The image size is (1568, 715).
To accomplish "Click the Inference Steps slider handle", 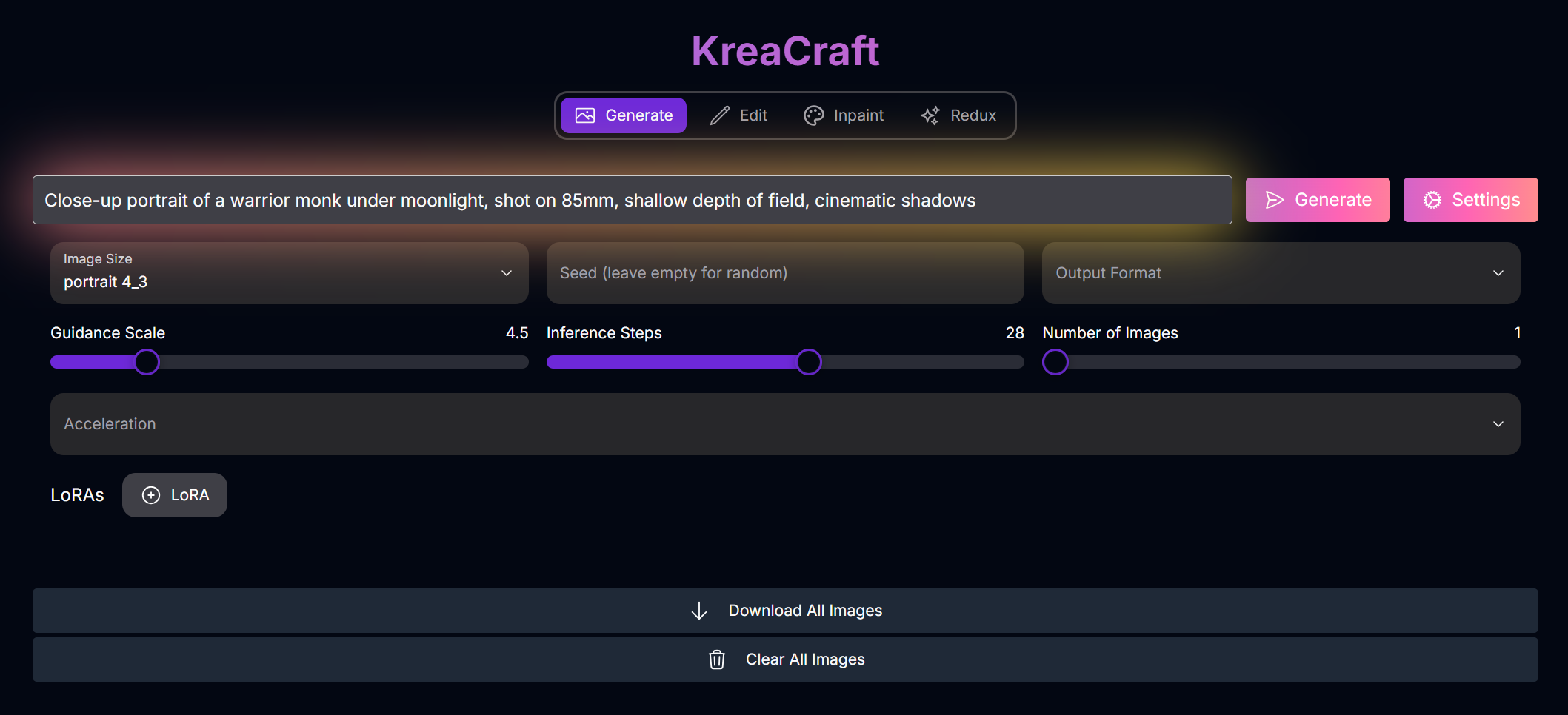I will click(x=809, y=362).
